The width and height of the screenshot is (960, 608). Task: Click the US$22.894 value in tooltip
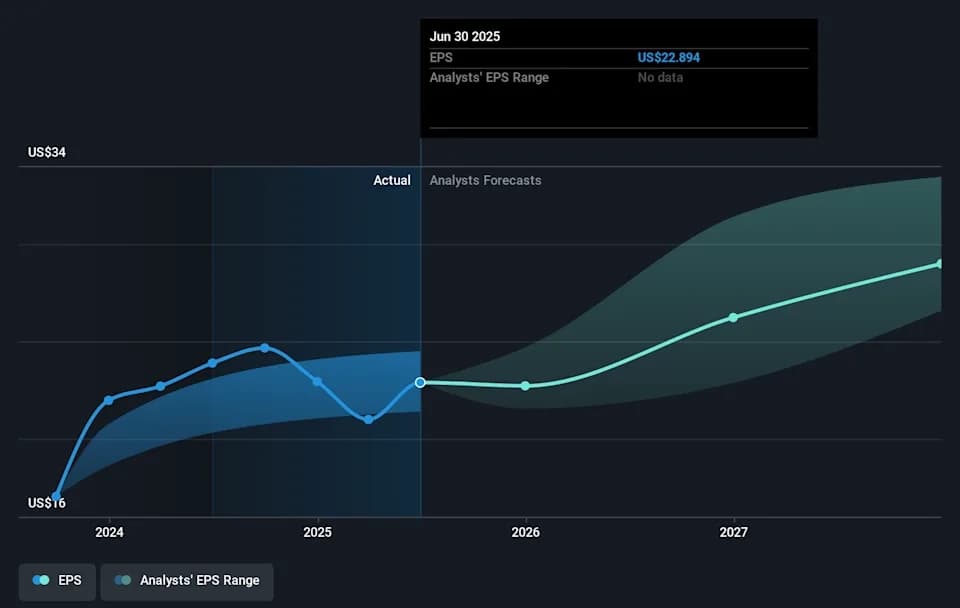(x=668, y=58)
